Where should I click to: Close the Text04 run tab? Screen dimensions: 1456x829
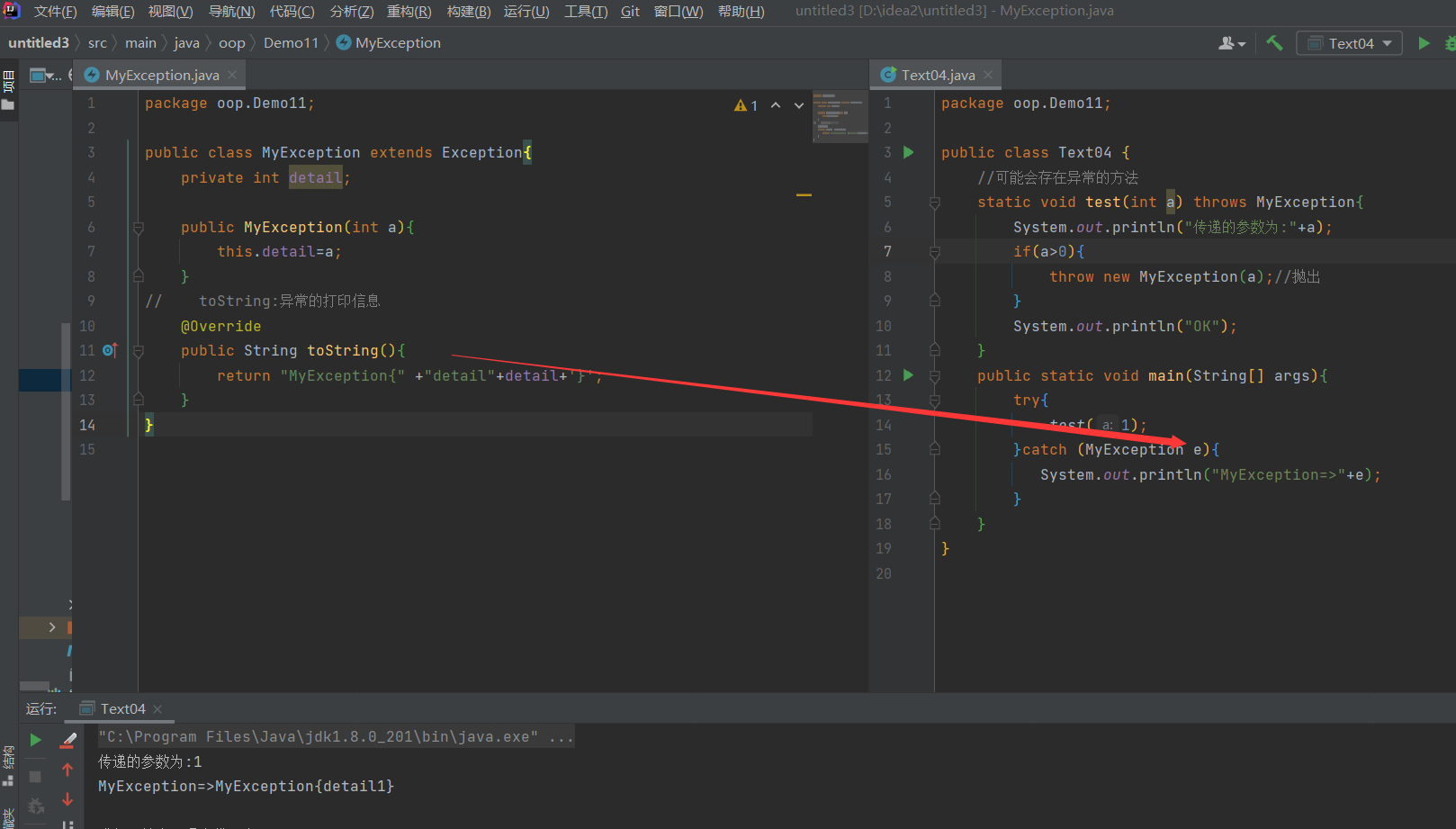coord(157,709)
